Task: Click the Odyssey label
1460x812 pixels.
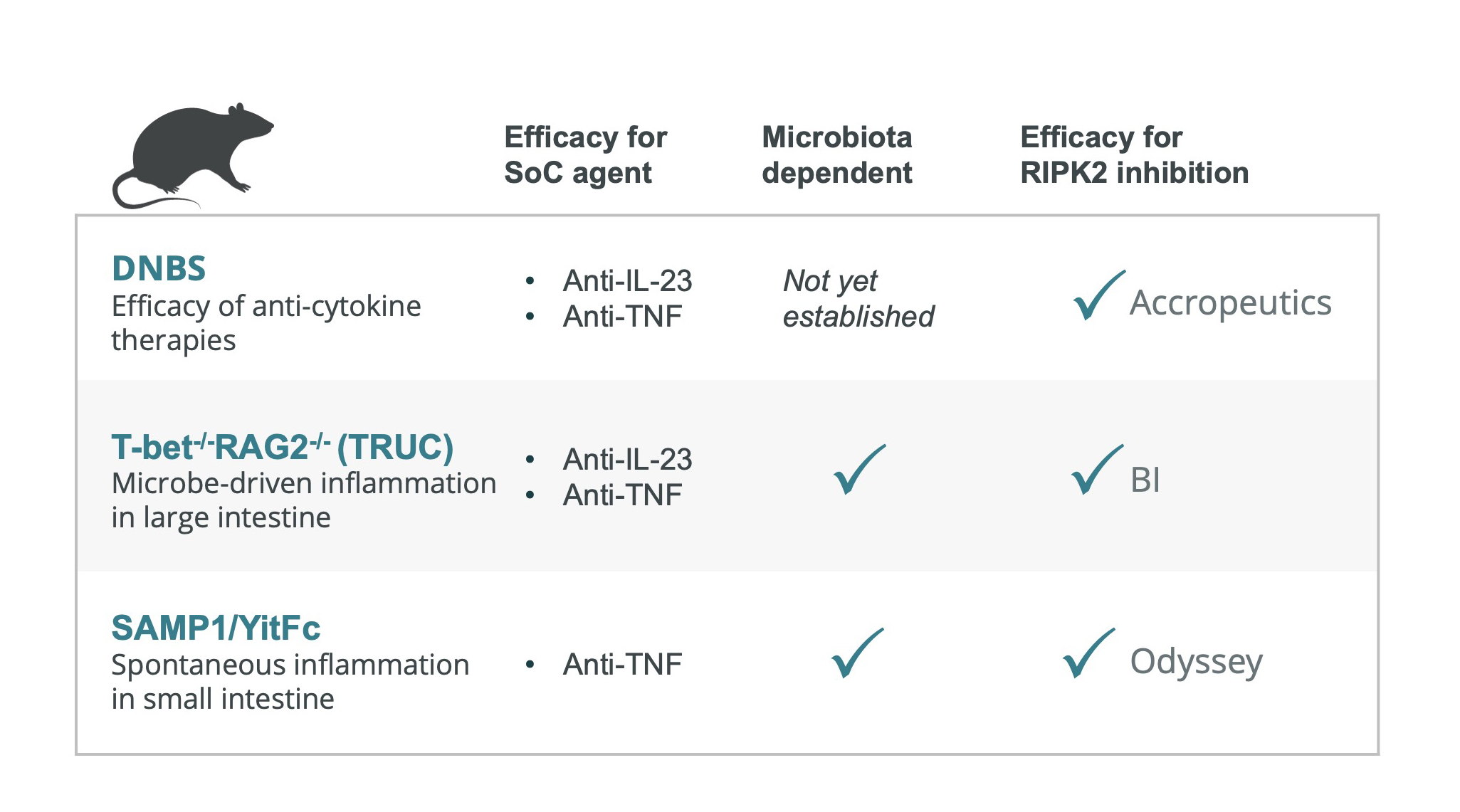Action: pyautogui.click(x=1196, y=662)
